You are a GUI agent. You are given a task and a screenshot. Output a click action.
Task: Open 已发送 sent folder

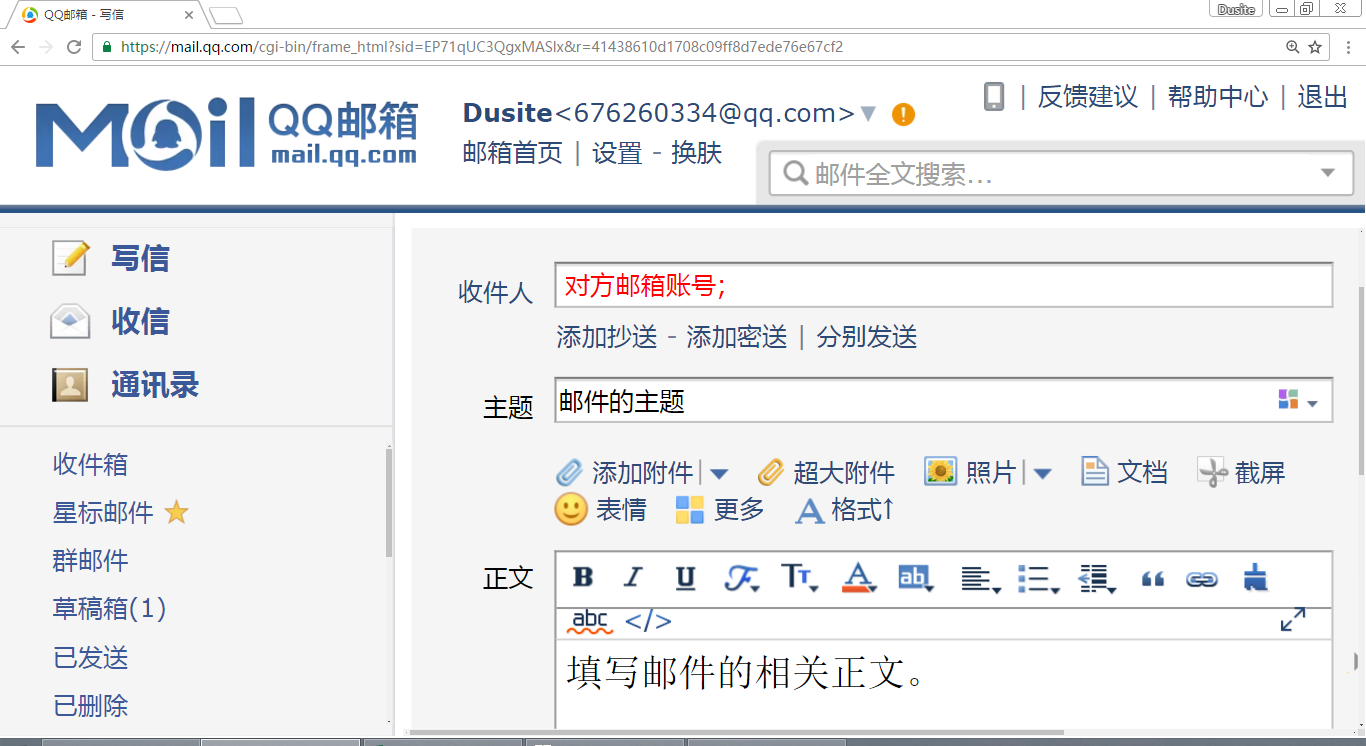(91, 658)
